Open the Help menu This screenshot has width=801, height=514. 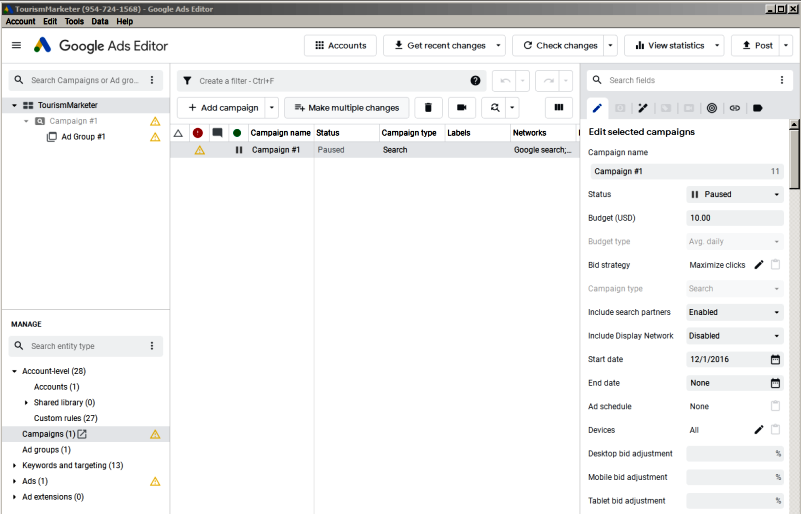125,21
